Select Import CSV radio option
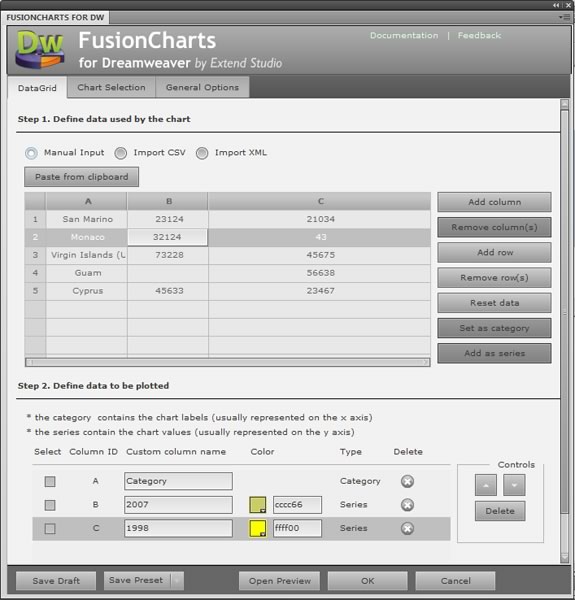575x600 pixels. pyautogui.click(x=121, y=153)
